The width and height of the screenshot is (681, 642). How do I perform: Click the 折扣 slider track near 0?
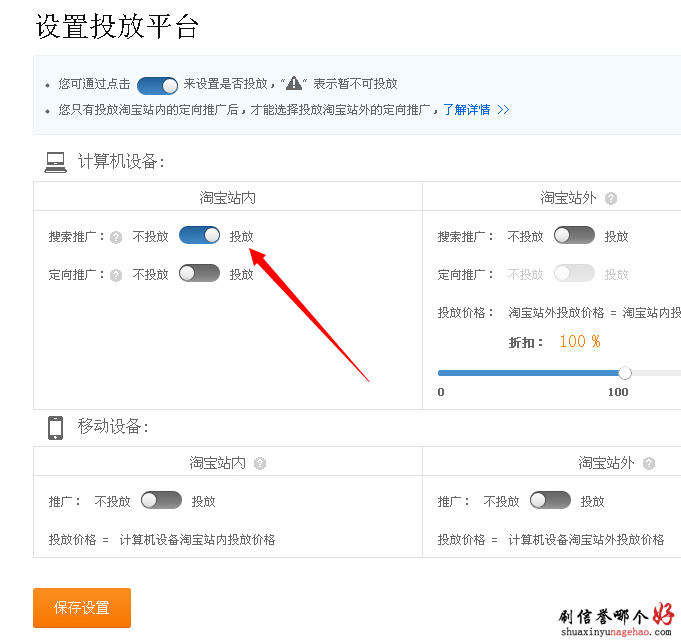click(445, 373)
